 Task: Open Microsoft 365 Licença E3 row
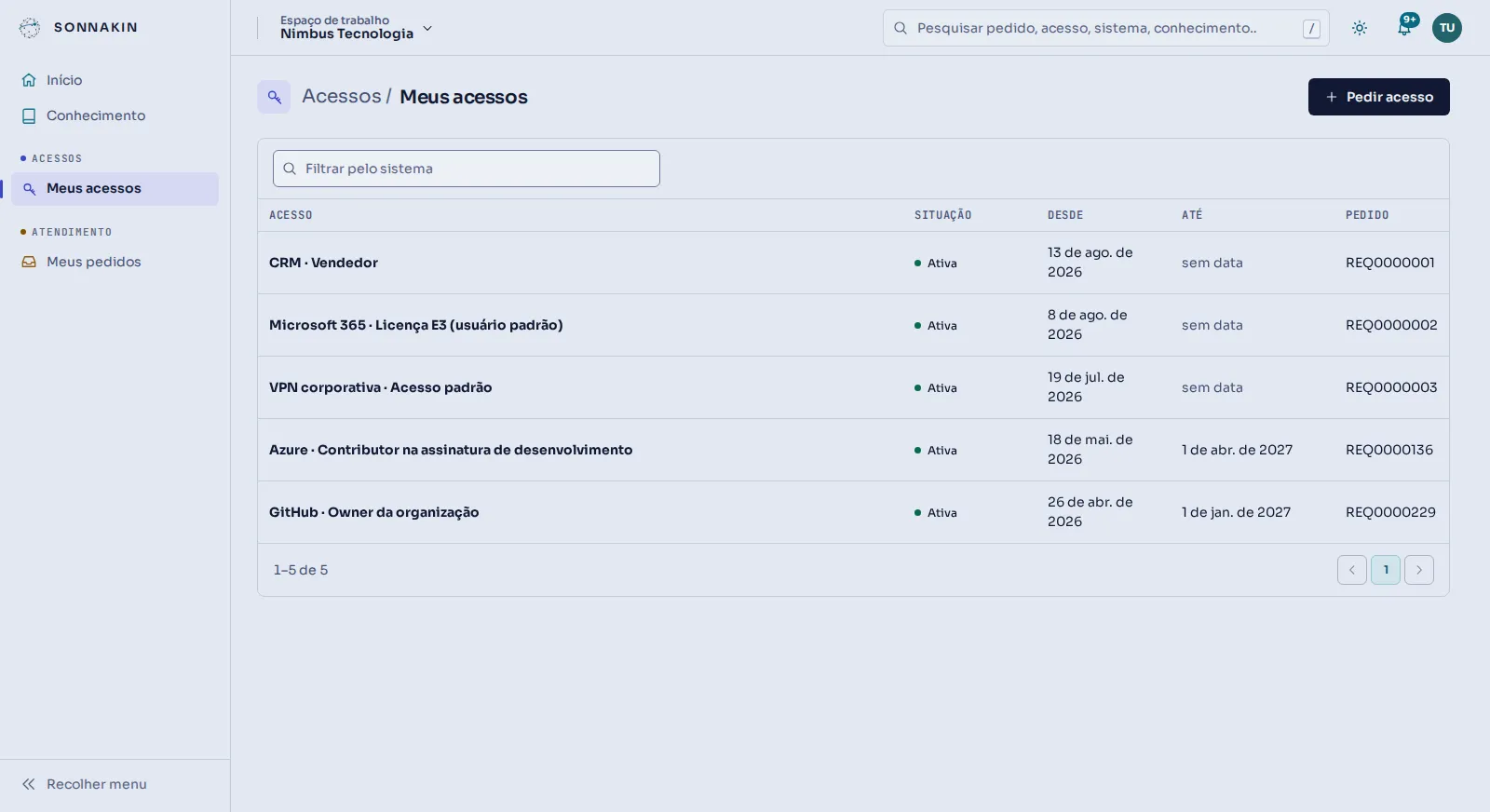pyautogui.click(x=853, y=325)
